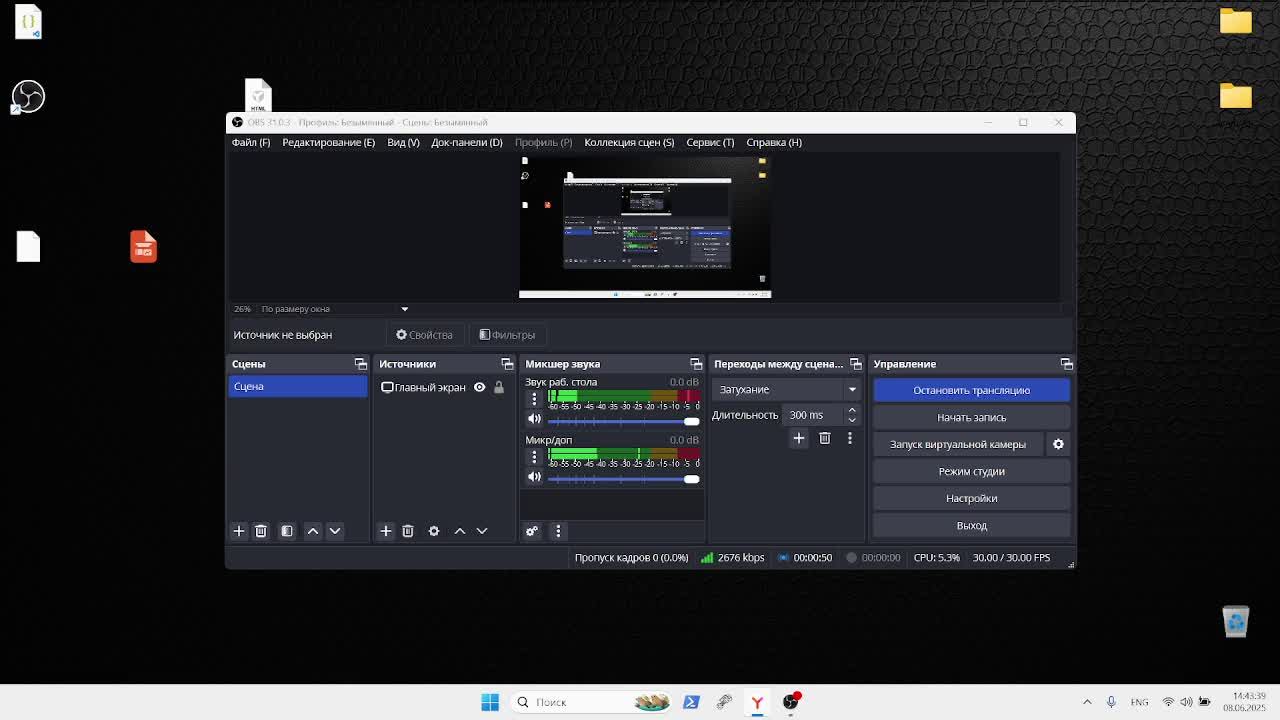Undock the Микшер звука panel

pyautogui.click(x=696, y=364)
